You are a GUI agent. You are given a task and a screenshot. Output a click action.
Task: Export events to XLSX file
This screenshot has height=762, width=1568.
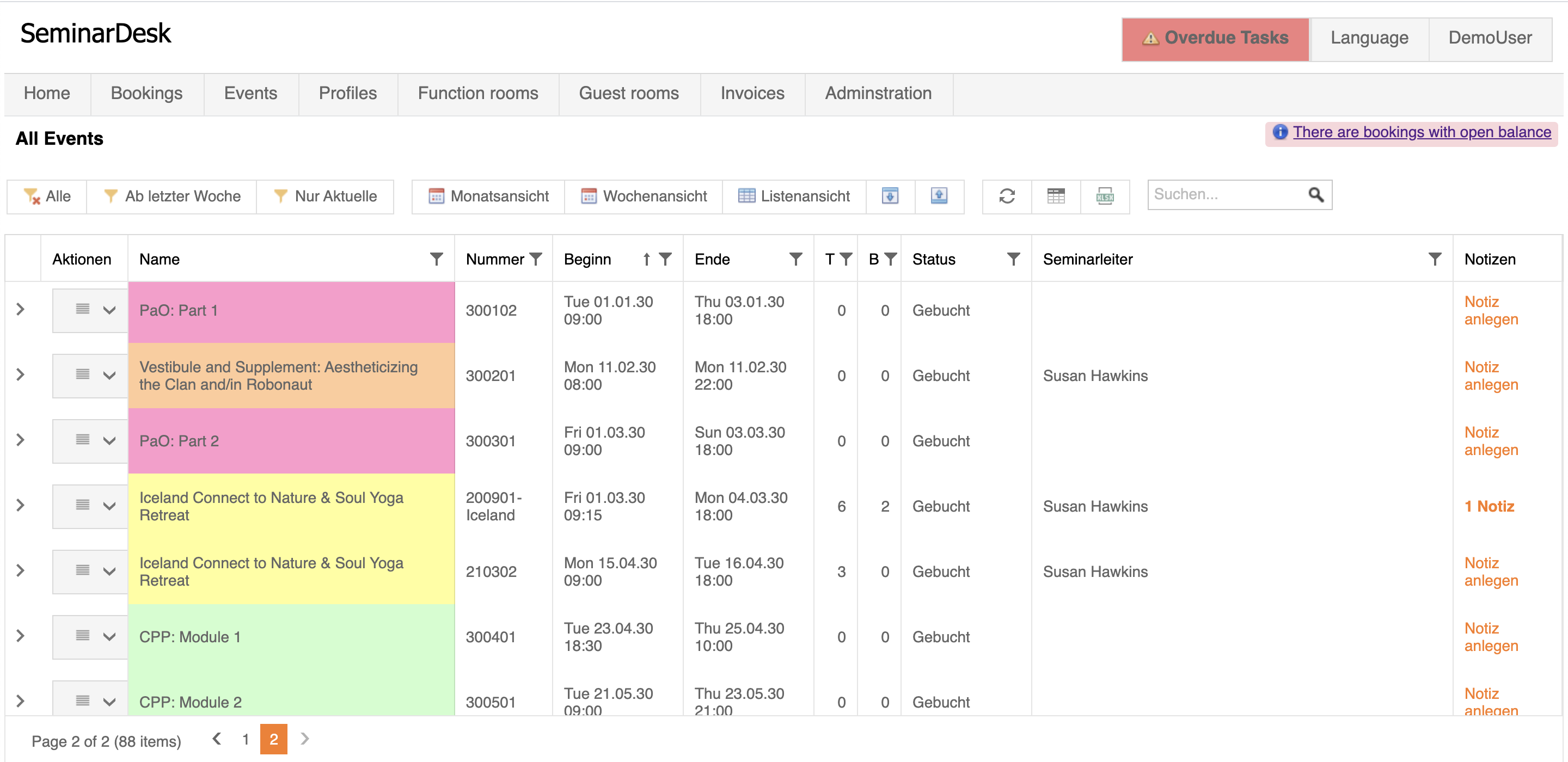point(1105,196)
